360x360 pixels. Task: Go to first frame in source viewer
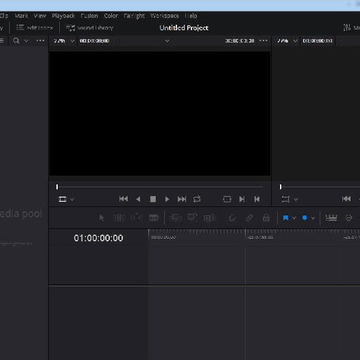coord(123,199)
